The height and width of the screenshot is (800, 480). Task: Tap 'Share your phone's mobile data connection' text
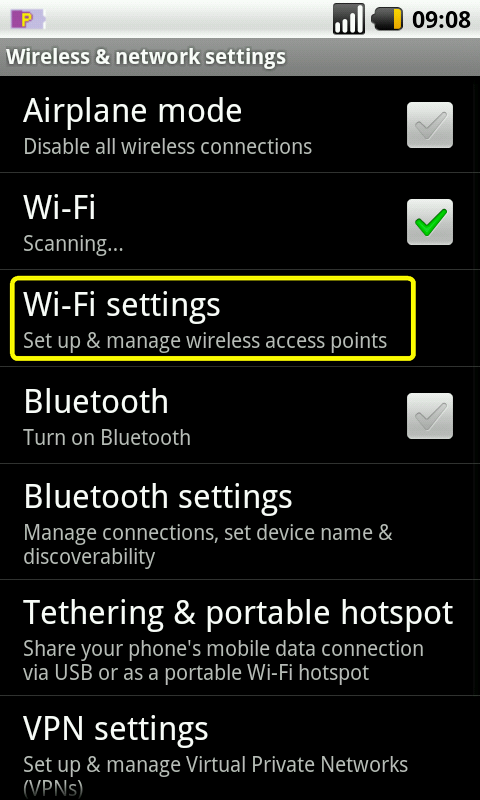tap(223, 649)
